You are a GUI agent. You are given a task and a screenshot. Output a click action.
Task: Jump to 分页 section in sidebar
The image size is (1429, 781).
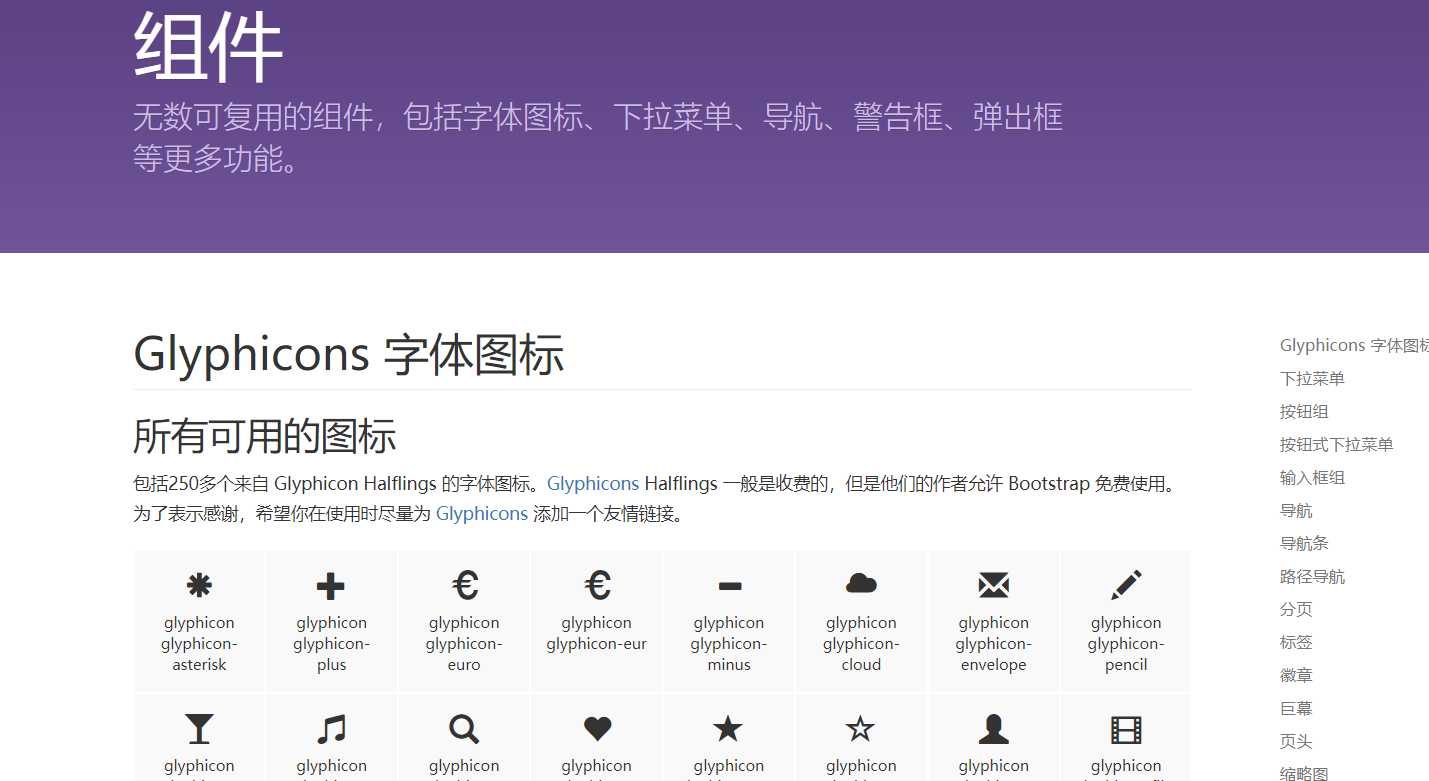coord(1296,609)
